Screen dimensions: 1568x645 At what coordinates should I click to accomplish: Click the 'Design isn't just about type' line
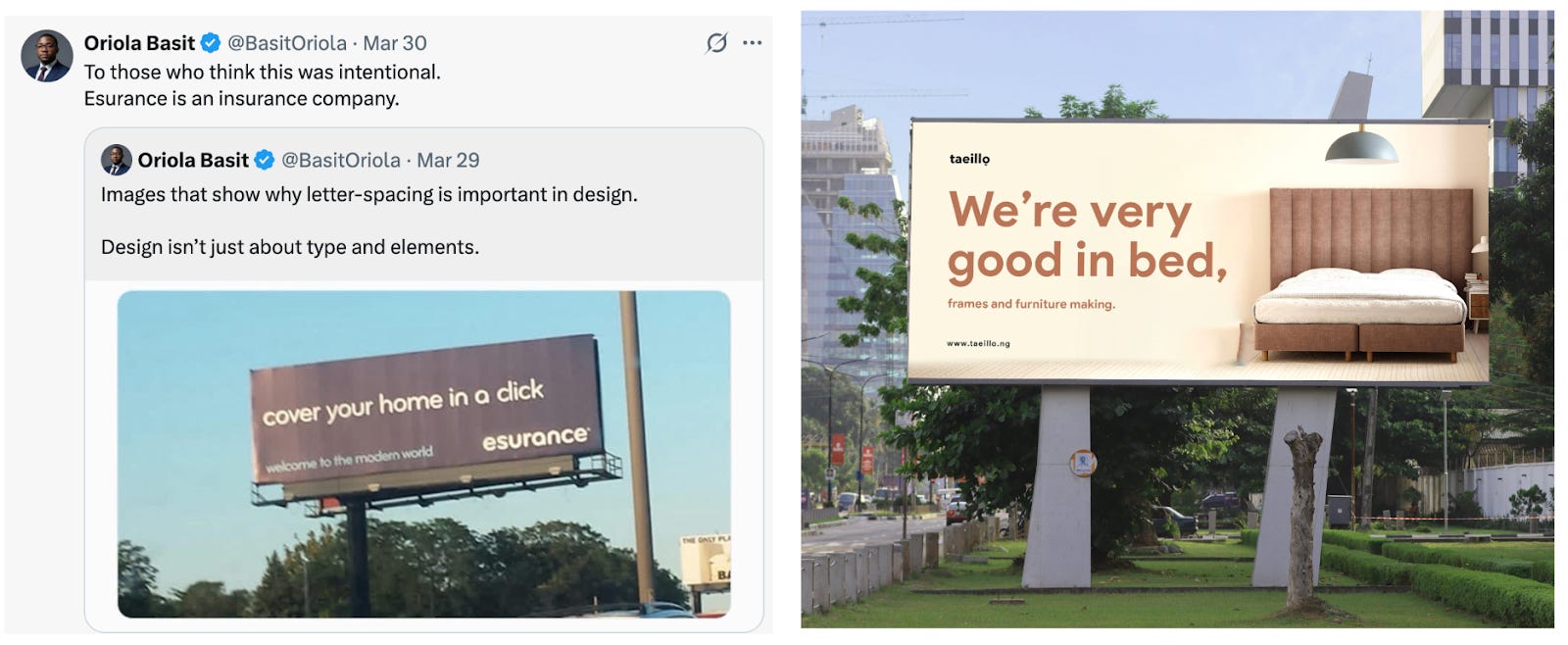coord(290,247)
